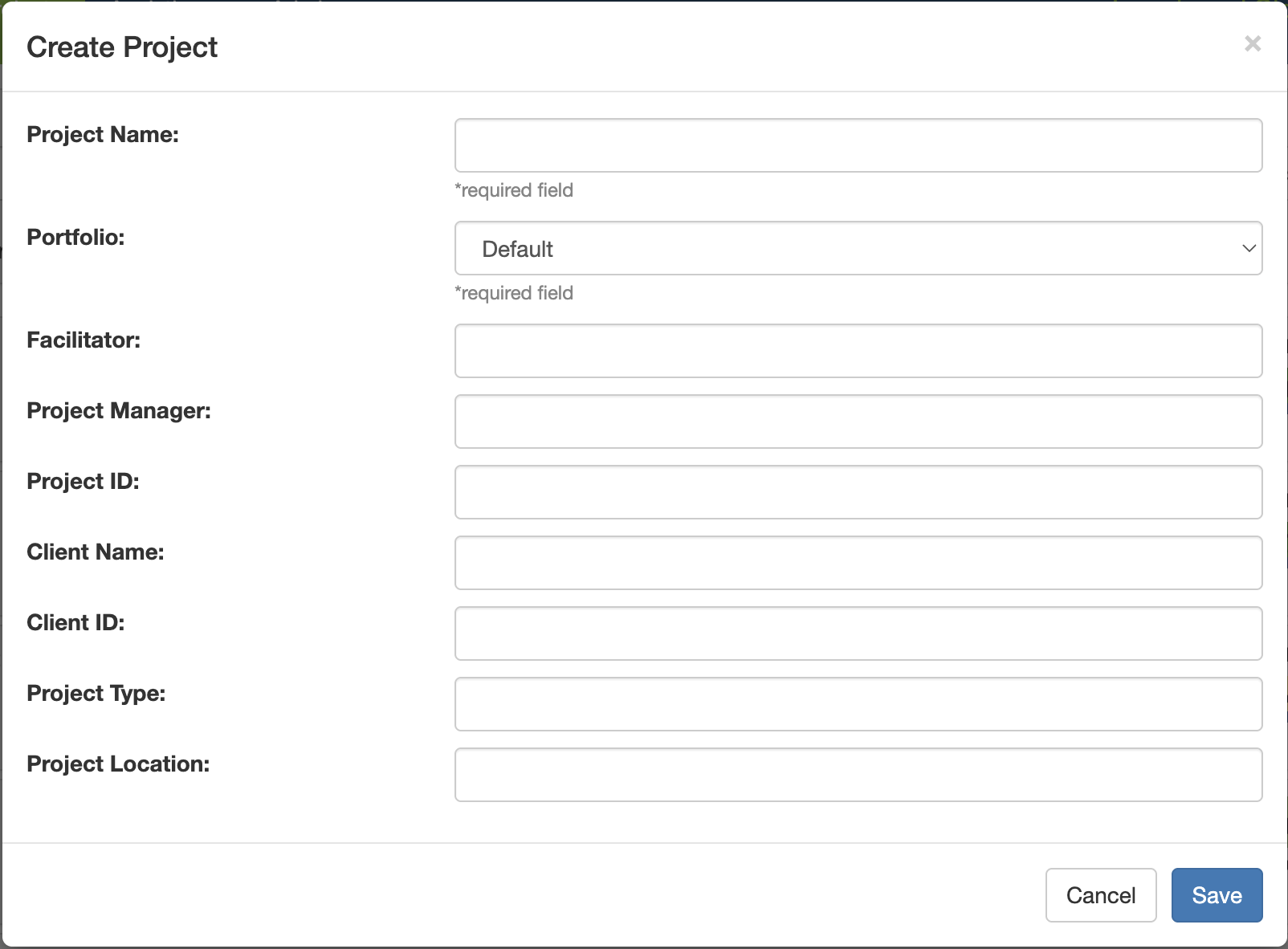The image size is (1288, 949).
Task: Click into the Project Manager field
Action: [x=858, y=422]
